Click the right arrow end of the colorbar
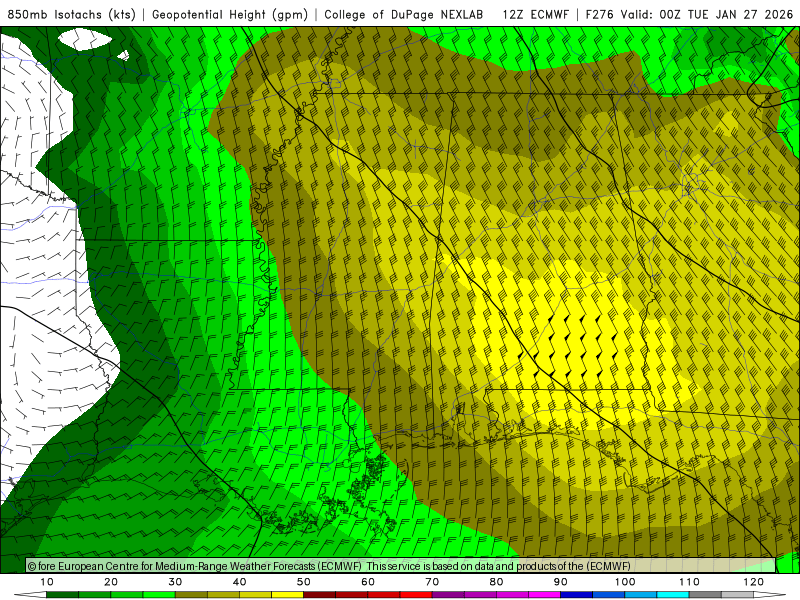Viewport: 800px width, 600px height. [770, 595]
